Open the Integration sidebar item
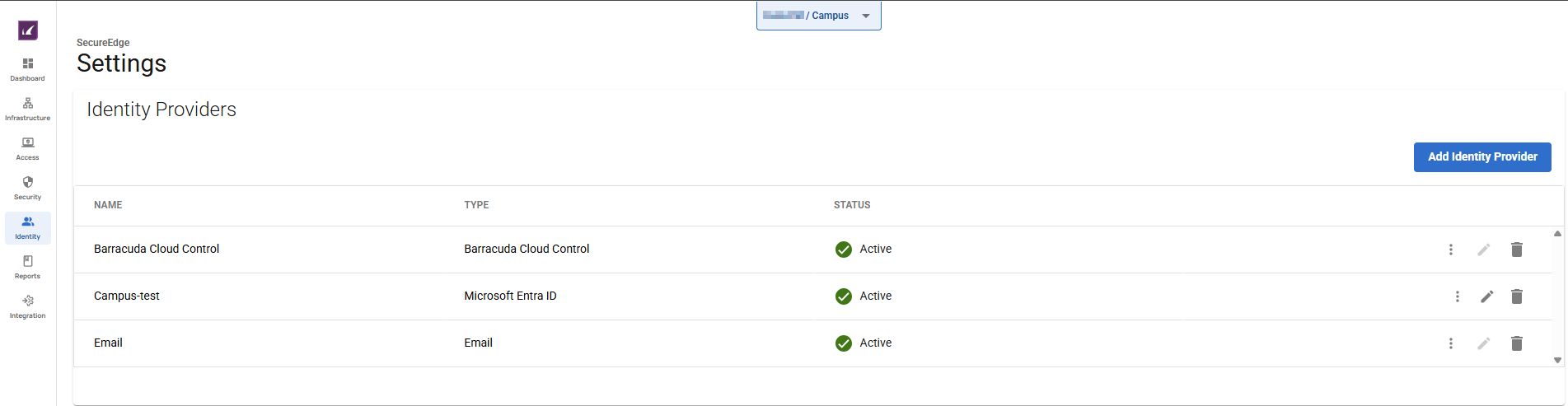The image size is (1568, 406). pyautogui.click(x=28, y=306)
